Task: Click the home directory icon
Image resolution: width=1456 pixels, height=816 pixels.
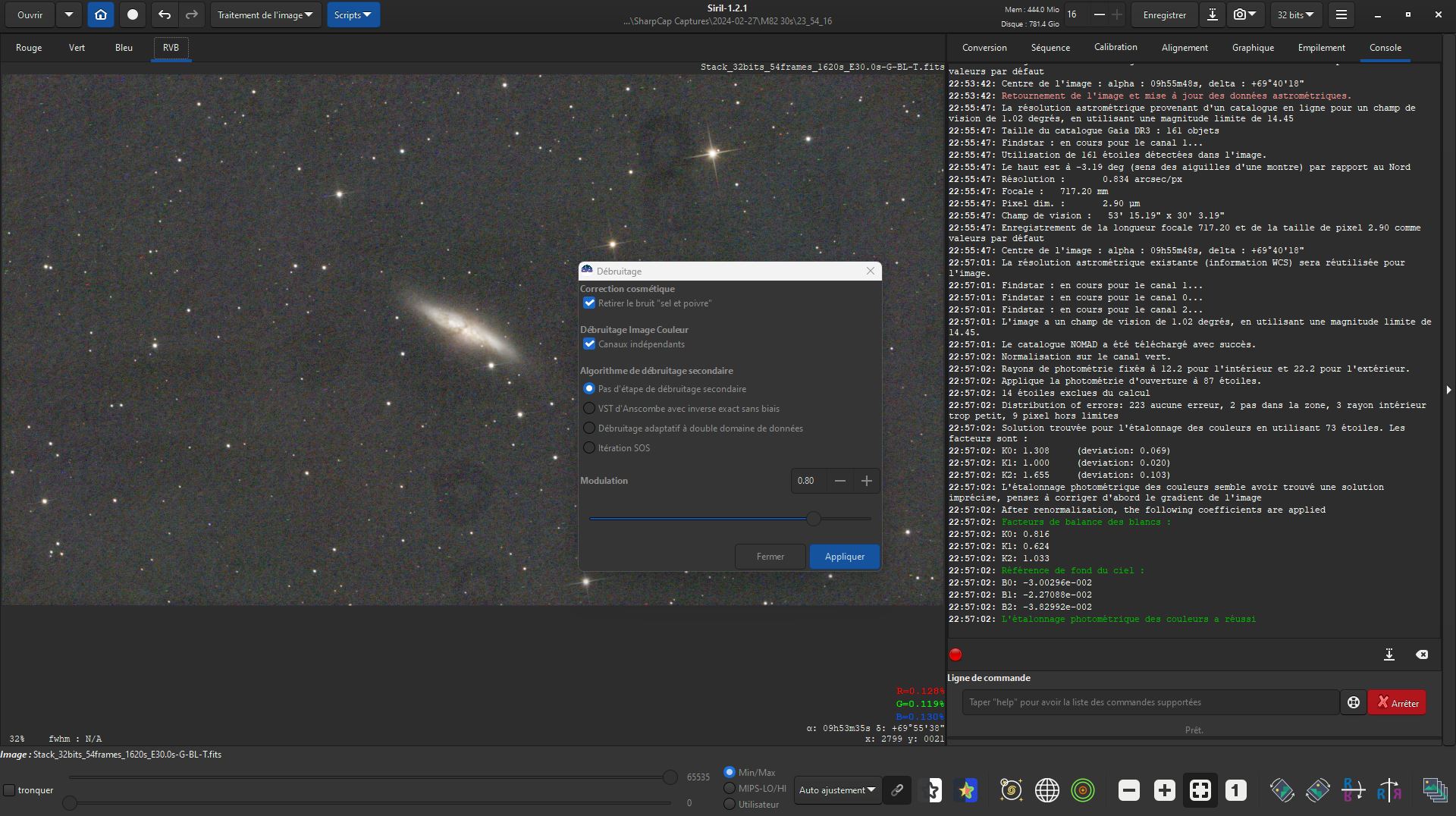Action: coord(101,14)
